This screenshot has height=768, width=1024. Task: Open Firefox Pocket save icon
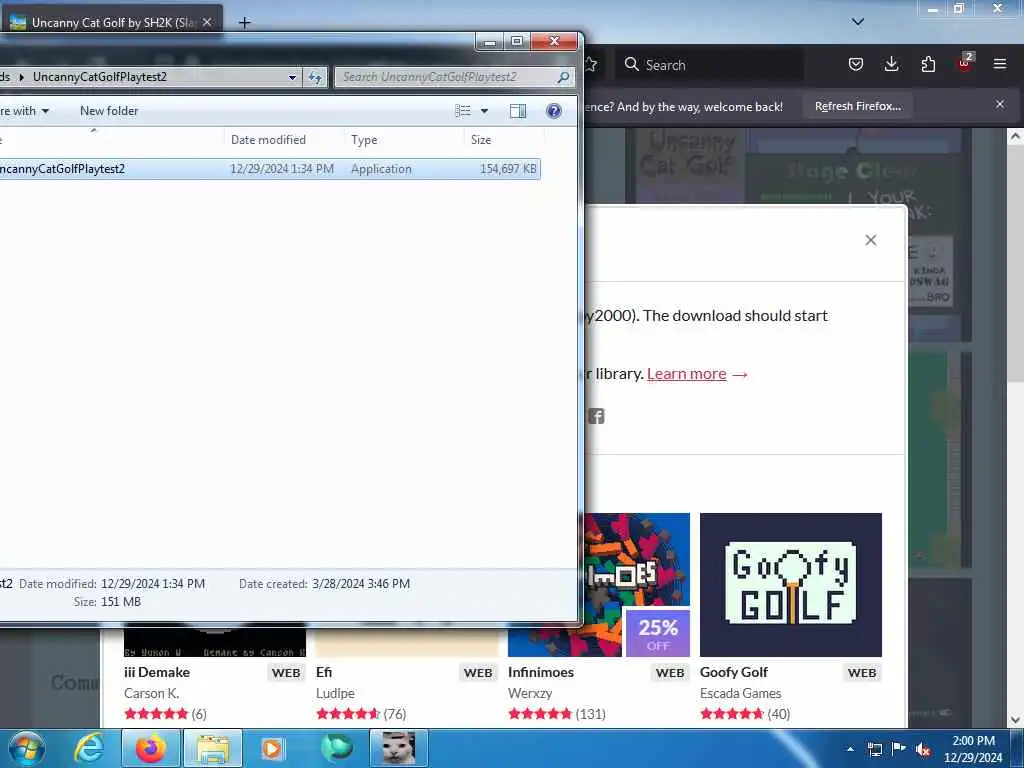[856, 65]
